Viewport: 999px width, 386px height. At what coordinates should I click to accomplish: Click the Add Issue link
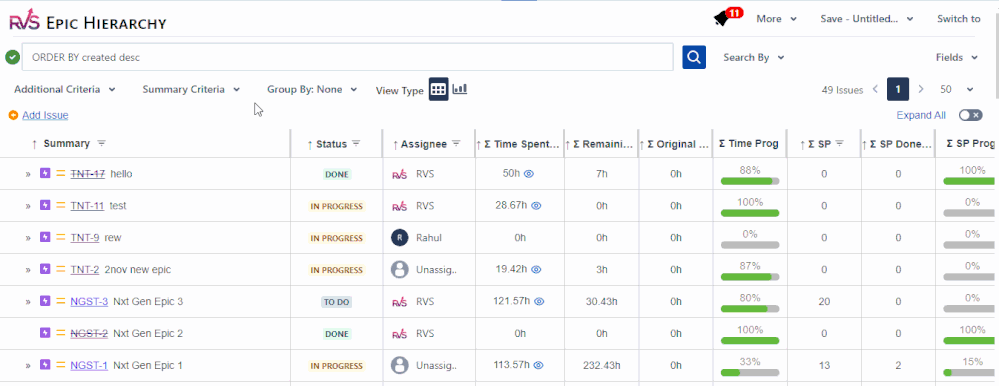[x=45, y=115]
